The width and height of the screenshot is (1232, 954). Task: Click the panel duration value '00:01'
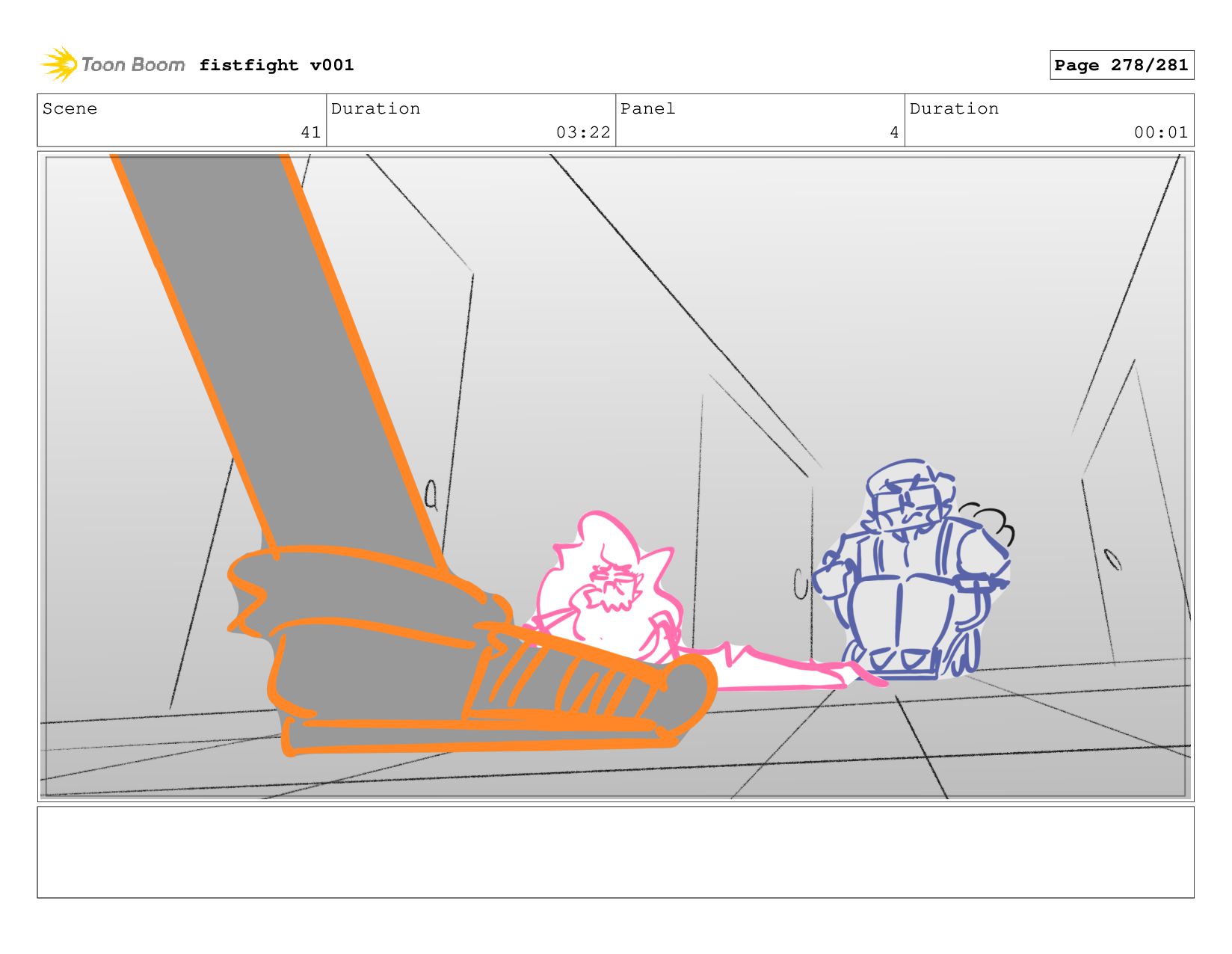1161,132
